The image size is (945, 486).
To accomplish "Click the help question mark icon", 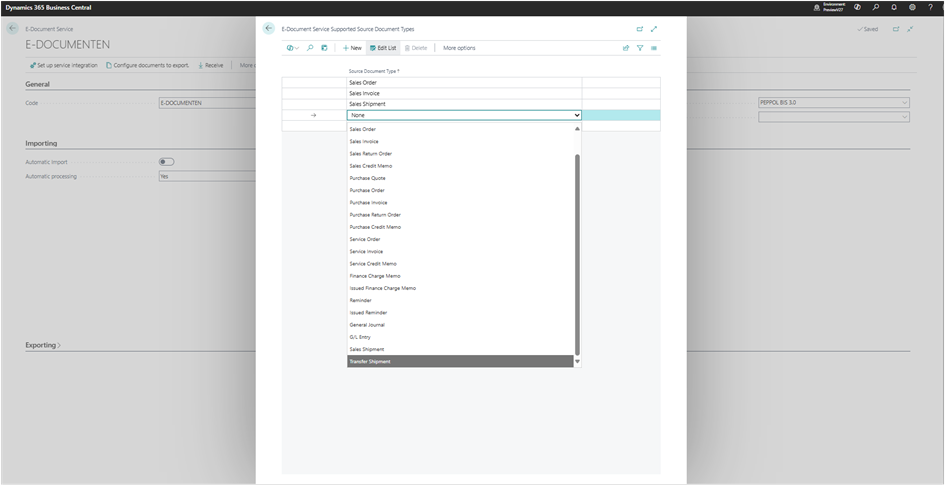I will tap(931, 7).
